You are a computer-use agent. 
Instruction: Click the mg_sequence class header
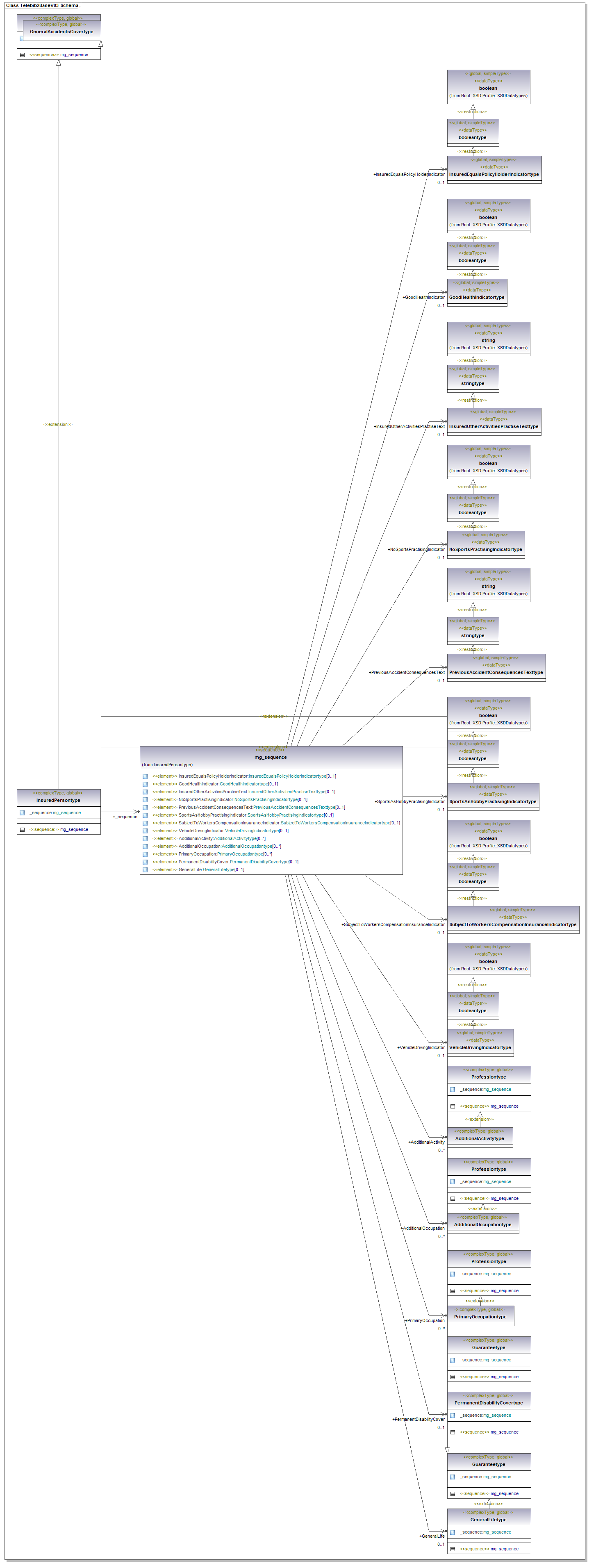tap(270, 757)
